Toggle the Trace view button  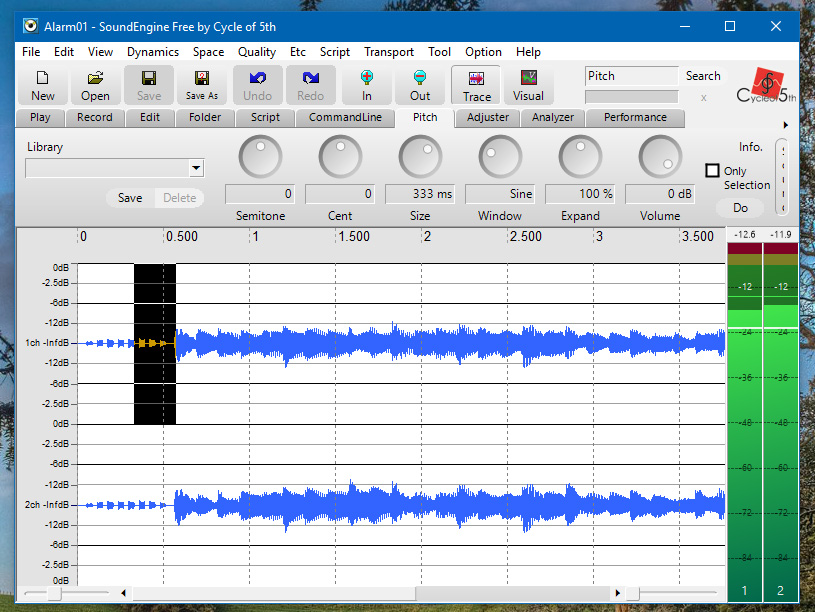coord(476,85)
